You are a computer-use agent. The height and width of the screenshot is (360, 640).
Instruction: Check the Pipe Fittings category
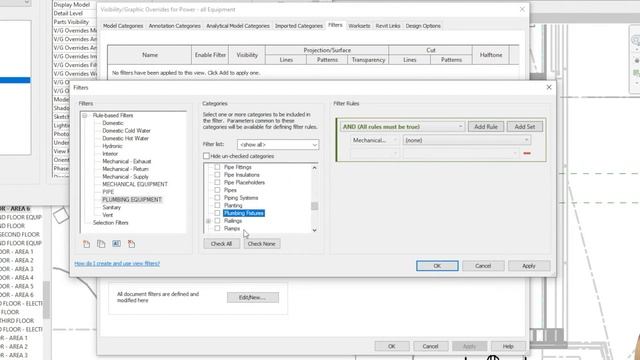click(217, 167)
